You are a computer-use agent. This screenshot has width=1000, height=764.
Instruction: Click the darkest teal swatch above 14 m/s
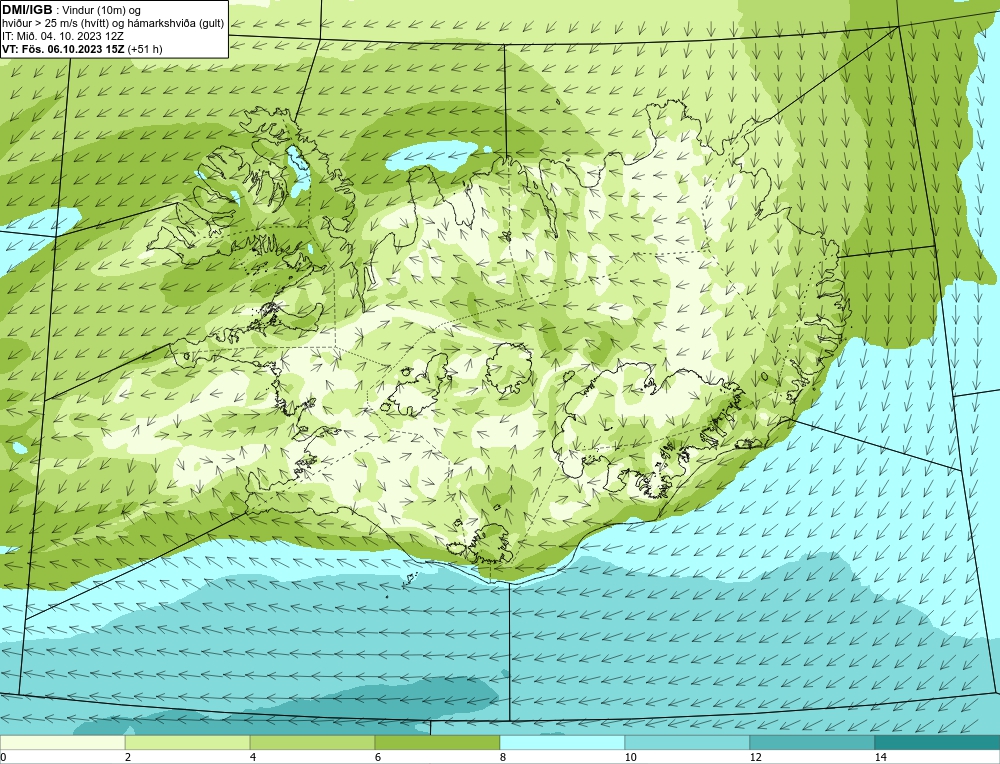coord(937,742)
